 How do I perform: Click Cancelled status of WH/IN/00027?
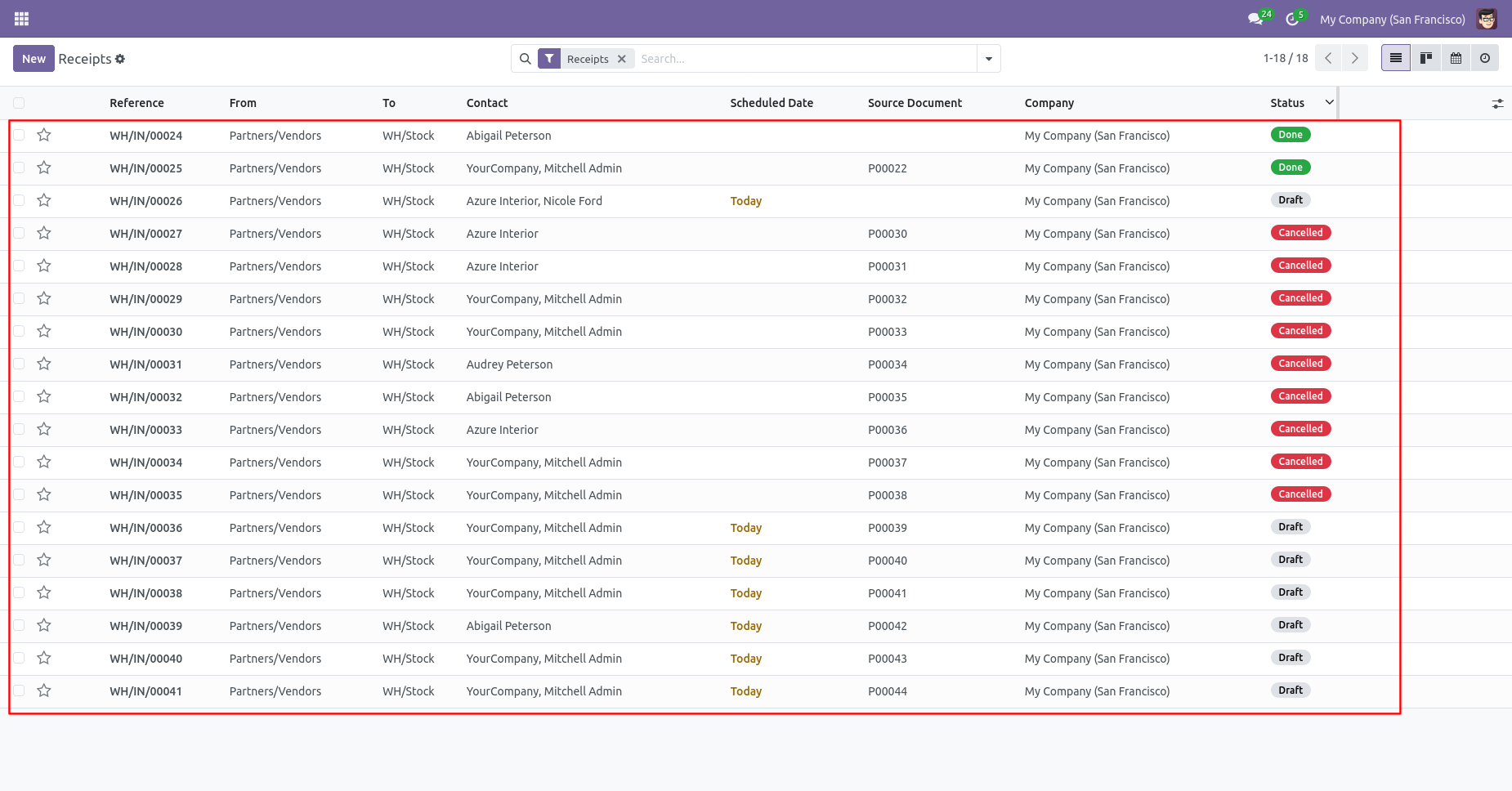tap(1300, 233)
